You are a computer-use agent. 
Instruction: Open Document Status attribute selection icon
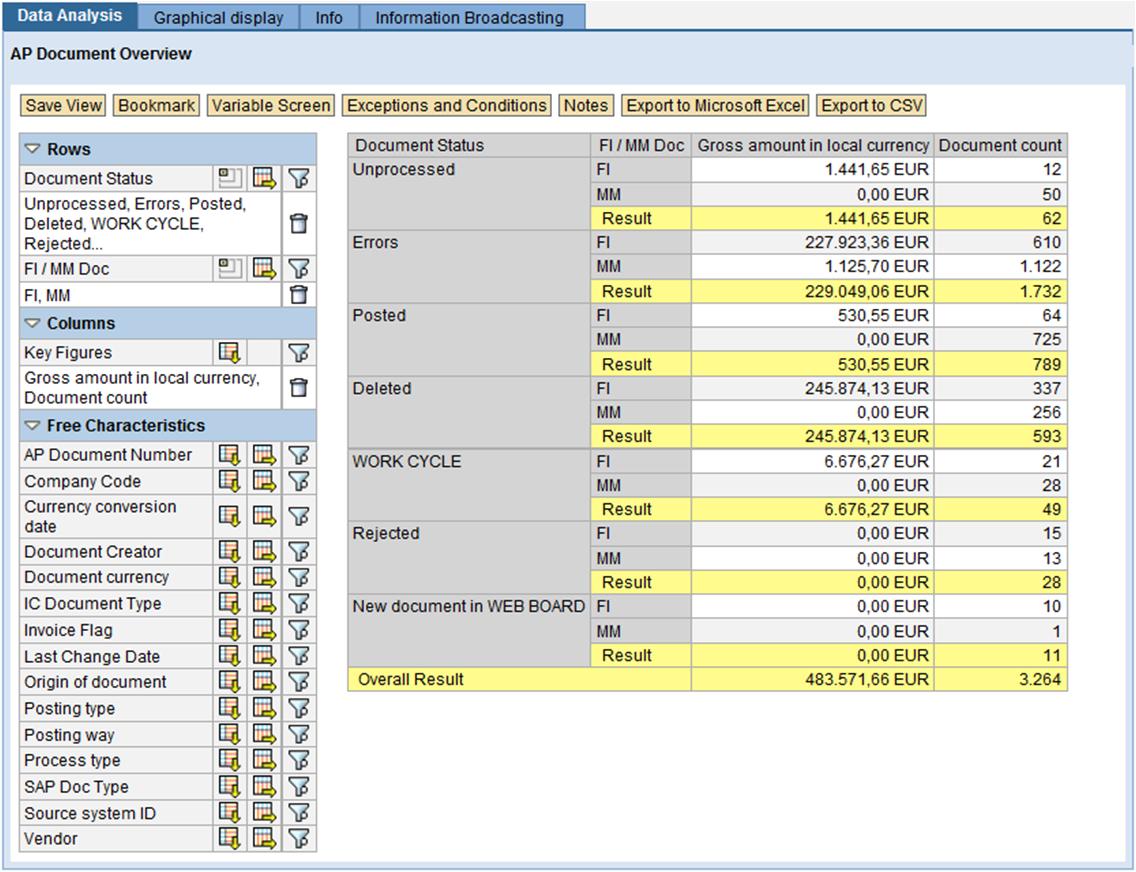click(x=229, y=177)
